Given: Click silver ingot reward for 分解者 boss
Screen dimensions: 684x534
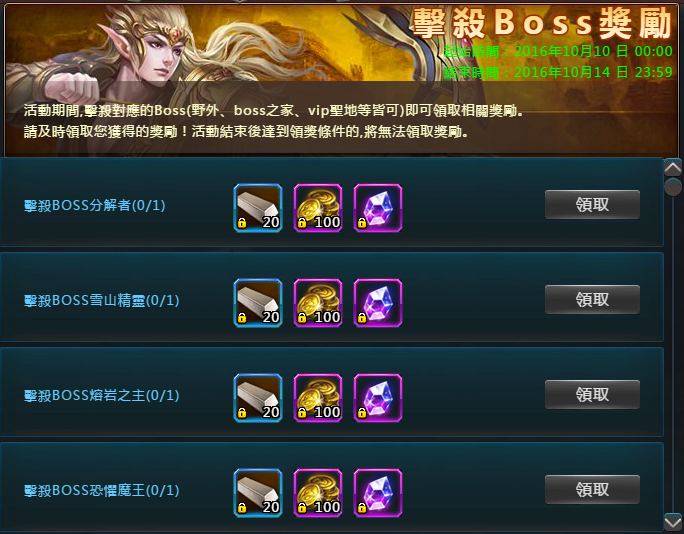Looking at the screenshot, I should coord(258,208).
